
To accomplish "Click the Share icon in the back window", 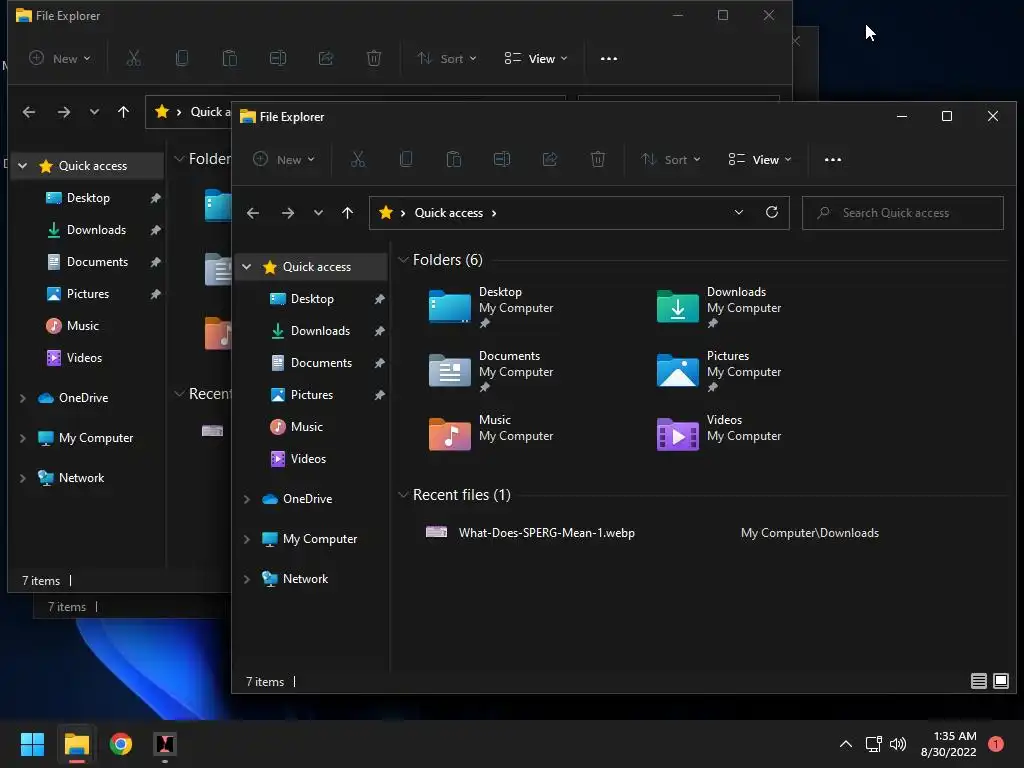I will click(326, 58).
